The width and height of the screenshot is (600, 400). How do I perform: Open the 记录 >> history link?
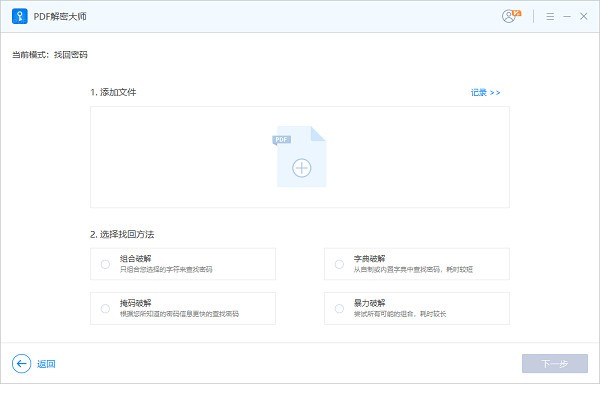(485, 93)
